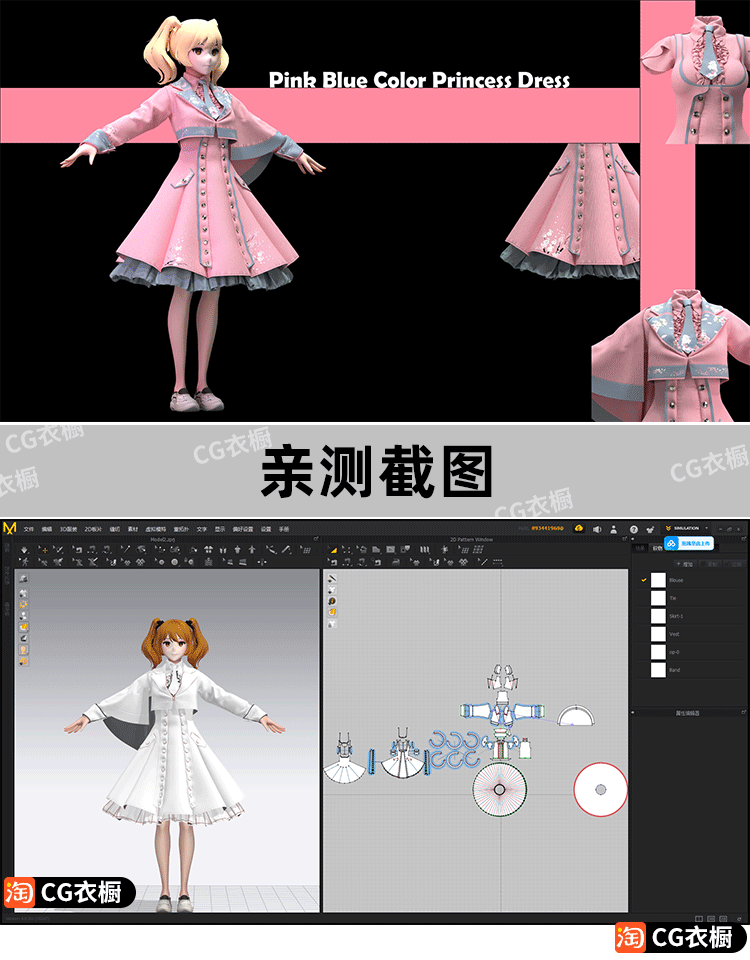Toggle the checkmark beside Blouse fabric
The width and height of the screenshot is (750, 960).
(x=643, y=580)
